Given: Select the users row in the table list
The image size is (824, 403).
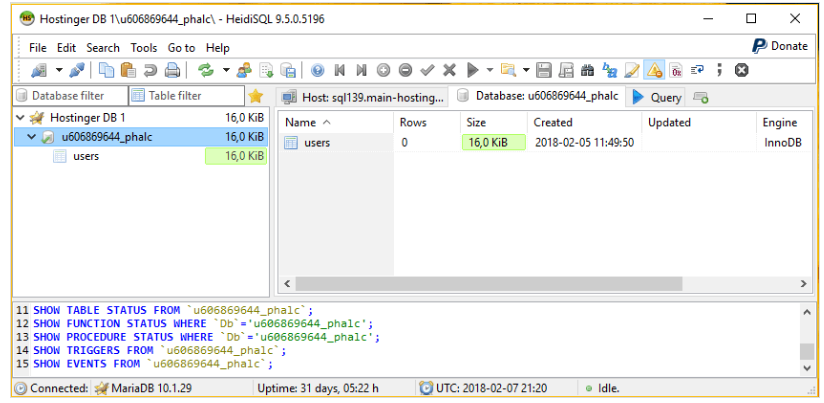Looking at the screenshot, I should (317, 142).
